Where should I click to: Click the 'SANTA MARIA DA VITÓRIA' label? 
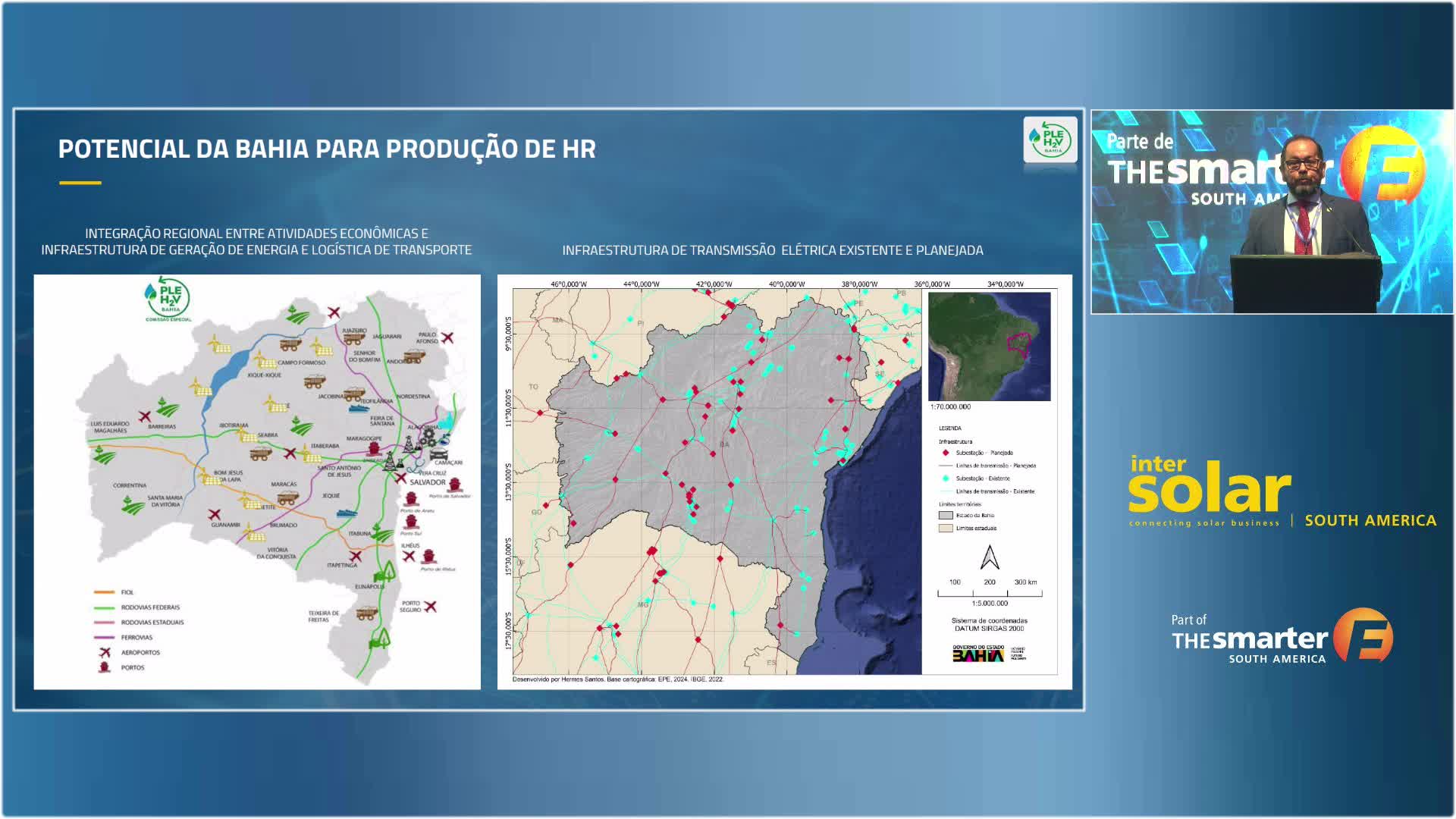pyautogui.click(x=165, y=500)
